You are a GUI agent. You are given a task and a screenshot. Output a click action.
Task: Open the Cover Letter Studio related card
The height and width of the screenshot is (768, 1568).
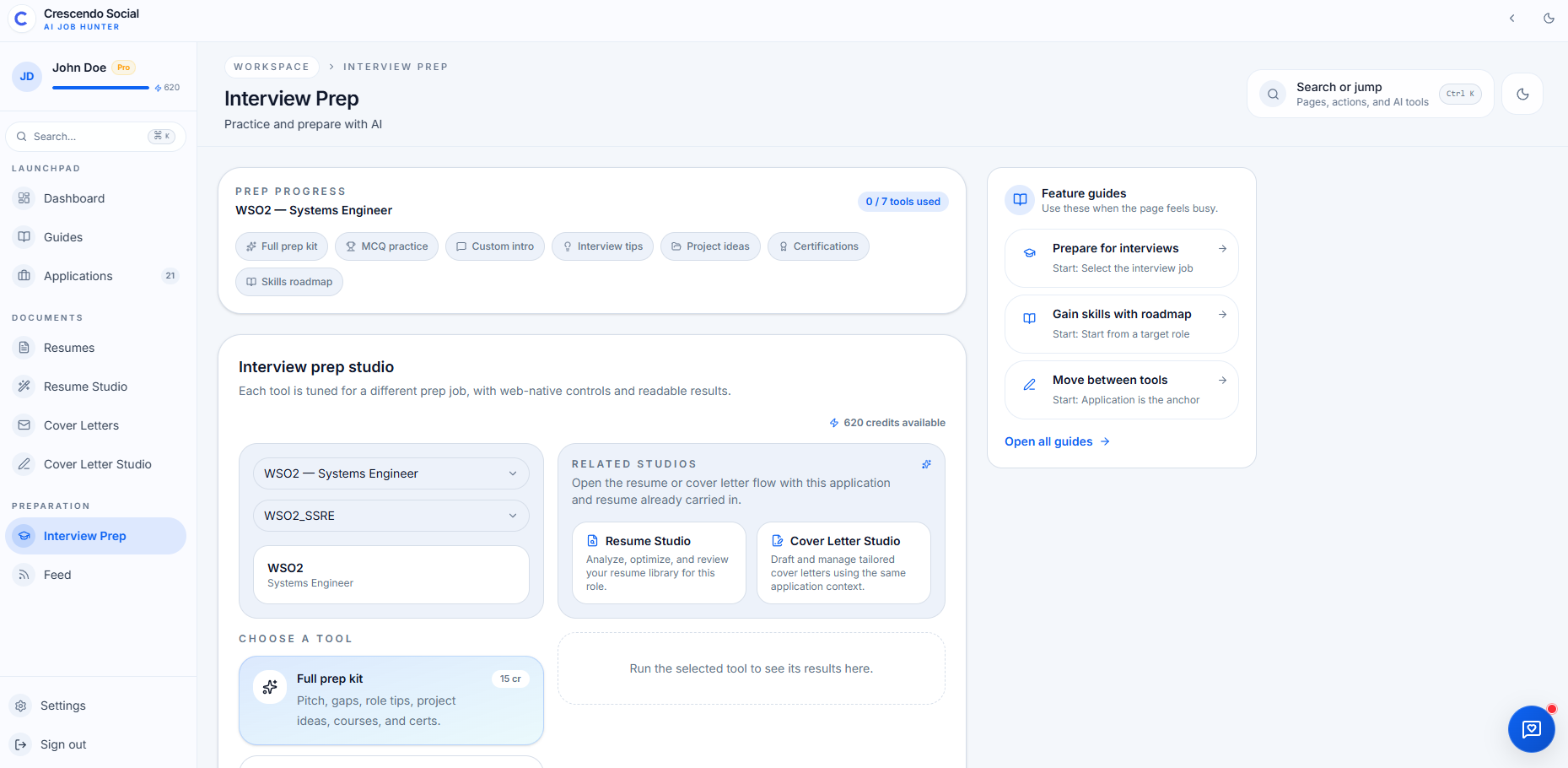pyautogui.click(x=843, y=563)
